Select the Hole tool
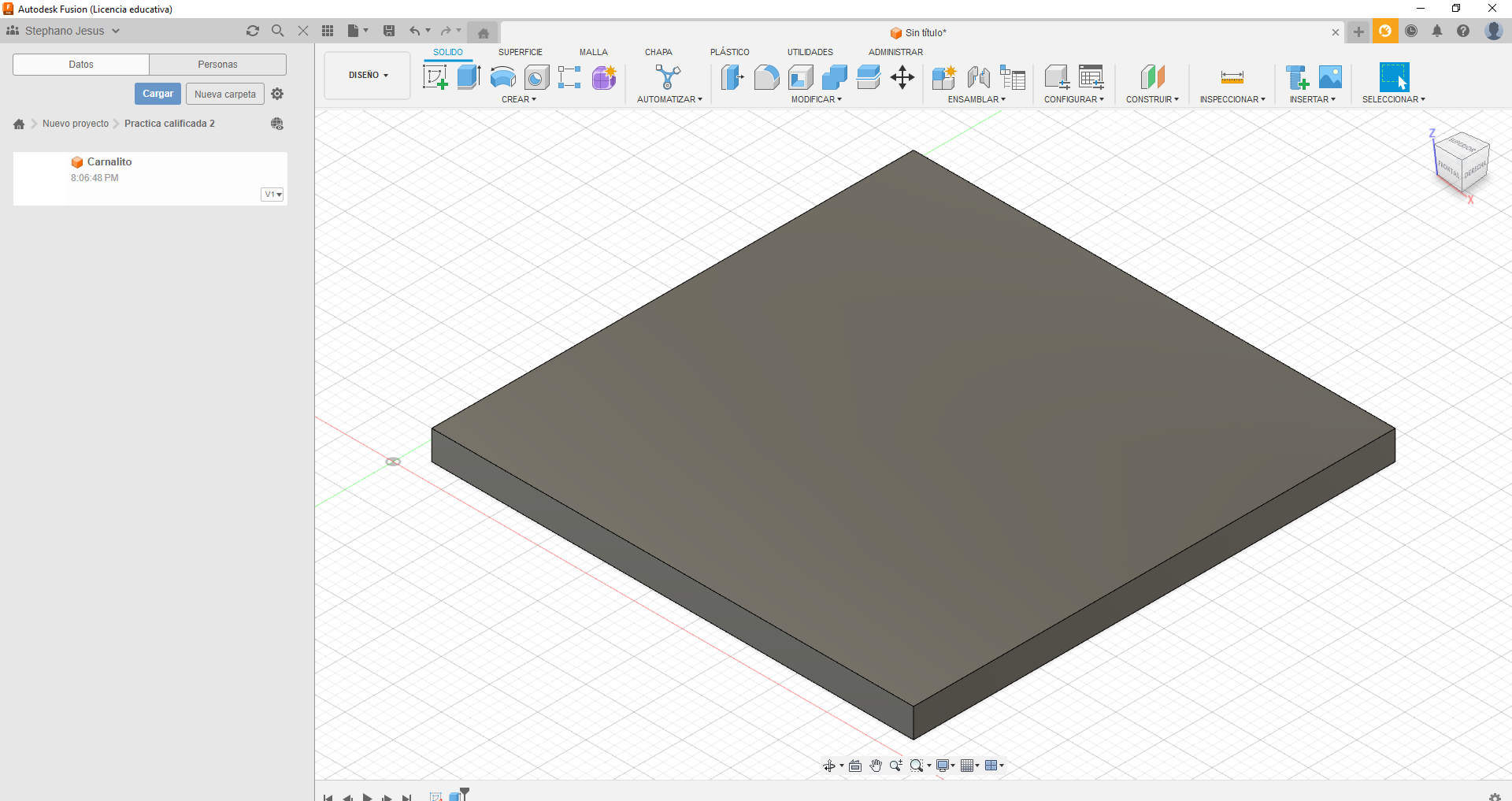Viewport: 1512px width, 801px height. point(537,77)
